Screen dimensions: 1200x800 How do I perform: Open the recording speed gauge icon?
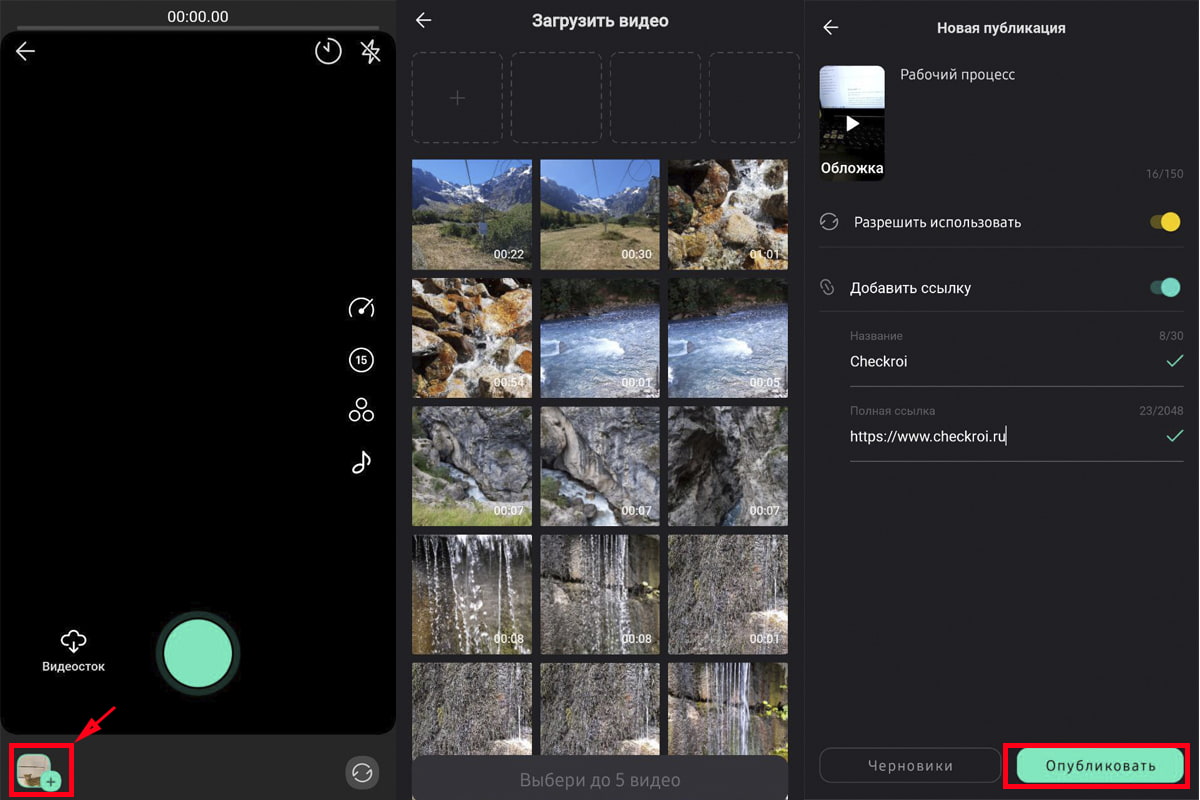[x=361, y=308]
